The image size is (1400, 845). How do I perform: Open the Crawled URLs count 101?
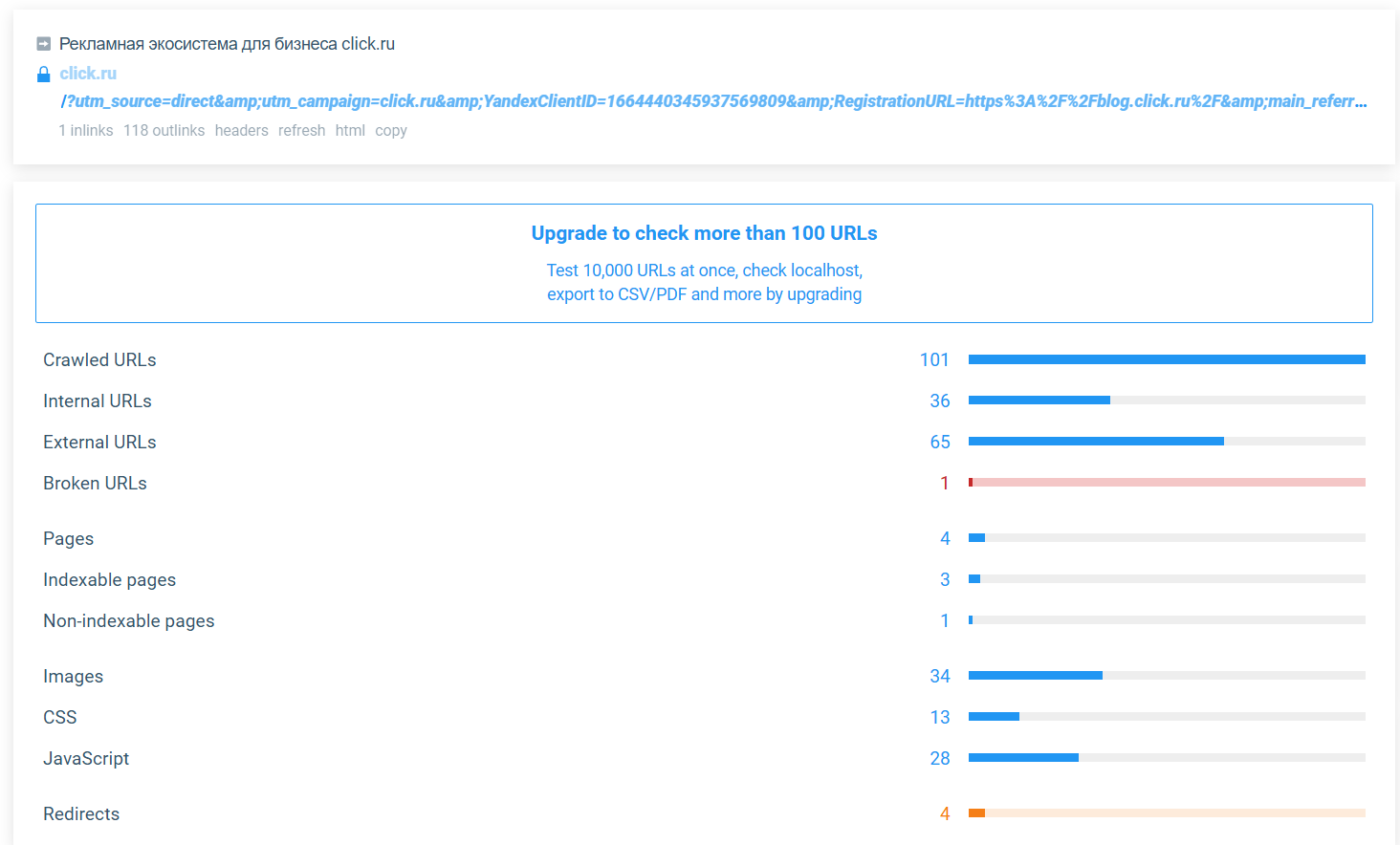tap(933, 360)
